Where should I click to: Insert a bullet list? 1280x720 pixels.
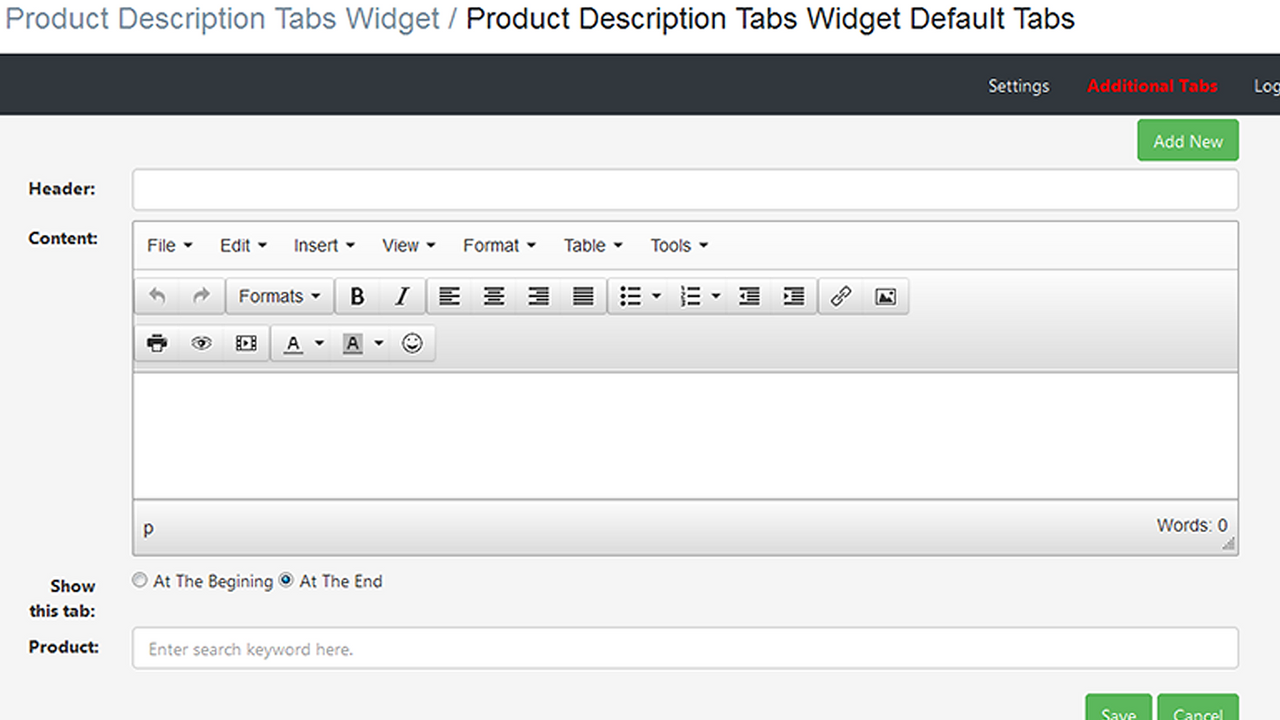tap(630, 296)
